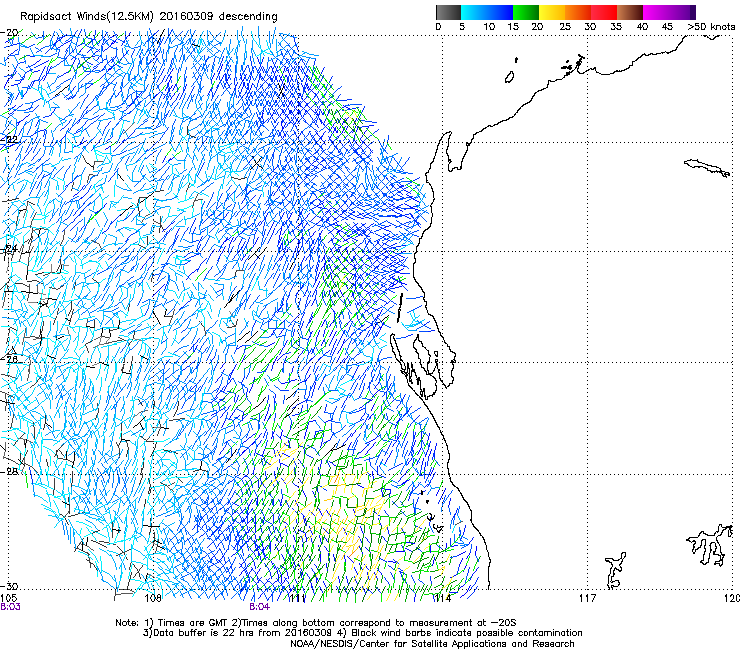Image resolution: width=740 pixels, height=650 pixels.
Task: Click the yellow 20-25 knots legend swatch
Action: (552, 12)
